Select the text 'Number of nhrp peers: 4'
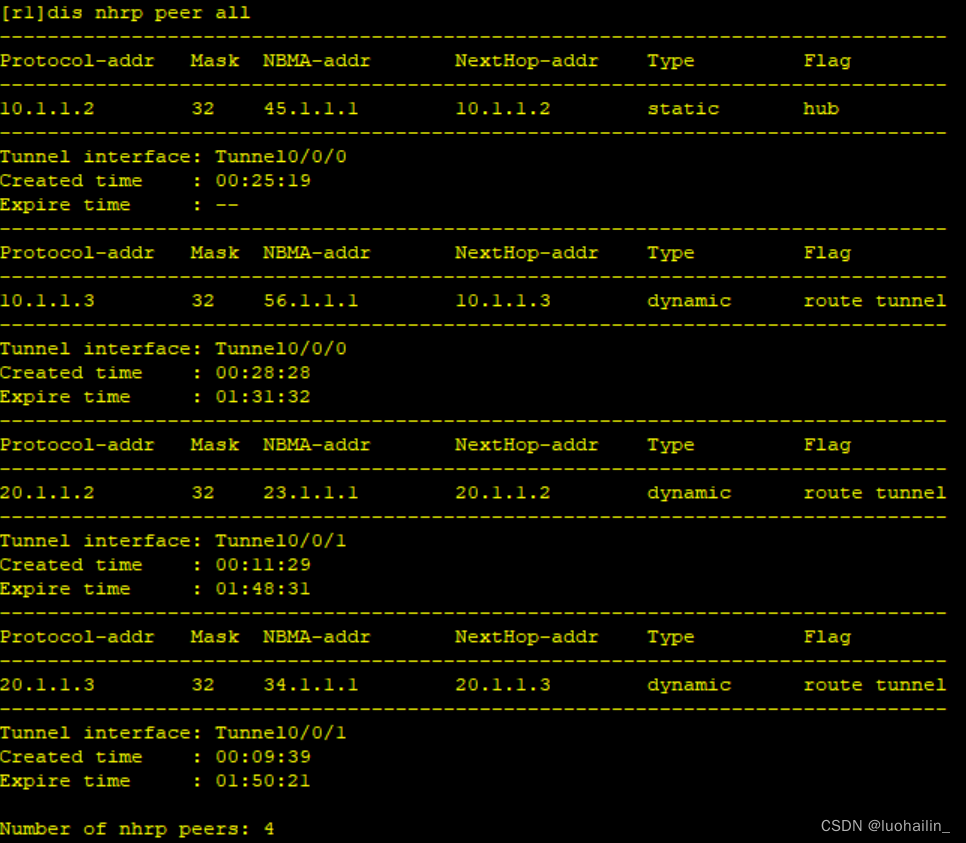 point(136,829)
